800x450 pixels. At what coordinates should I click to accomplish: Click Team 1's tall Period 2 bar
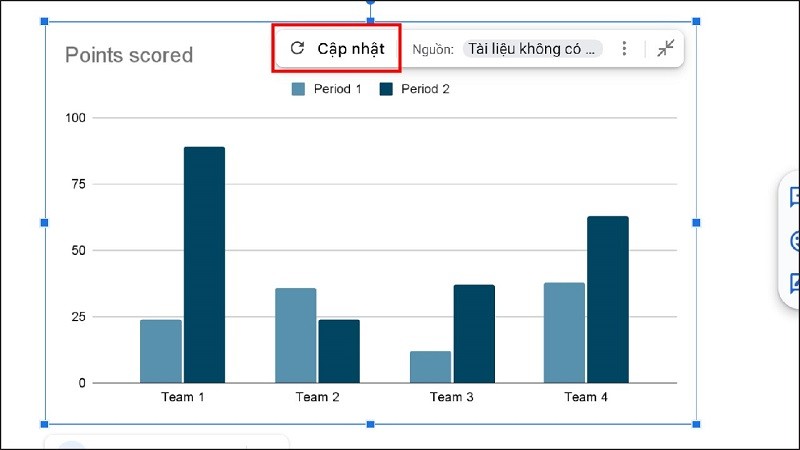pyautogui.click(x=204, y=265)
